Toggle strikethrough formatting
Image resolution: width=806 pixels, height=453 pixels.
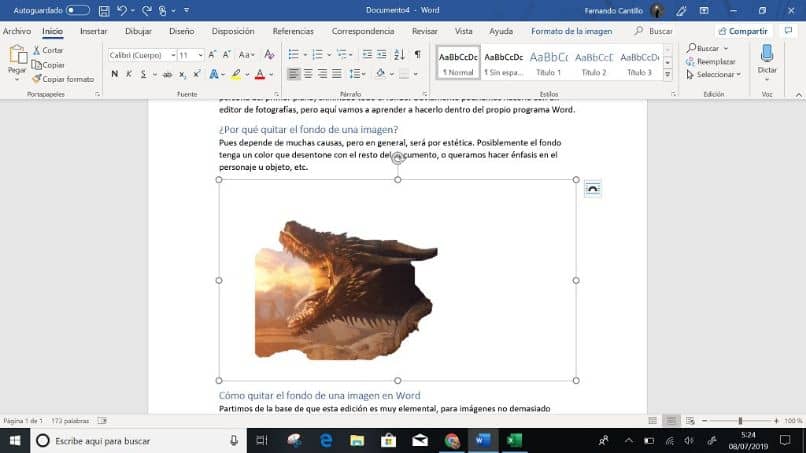167,74
